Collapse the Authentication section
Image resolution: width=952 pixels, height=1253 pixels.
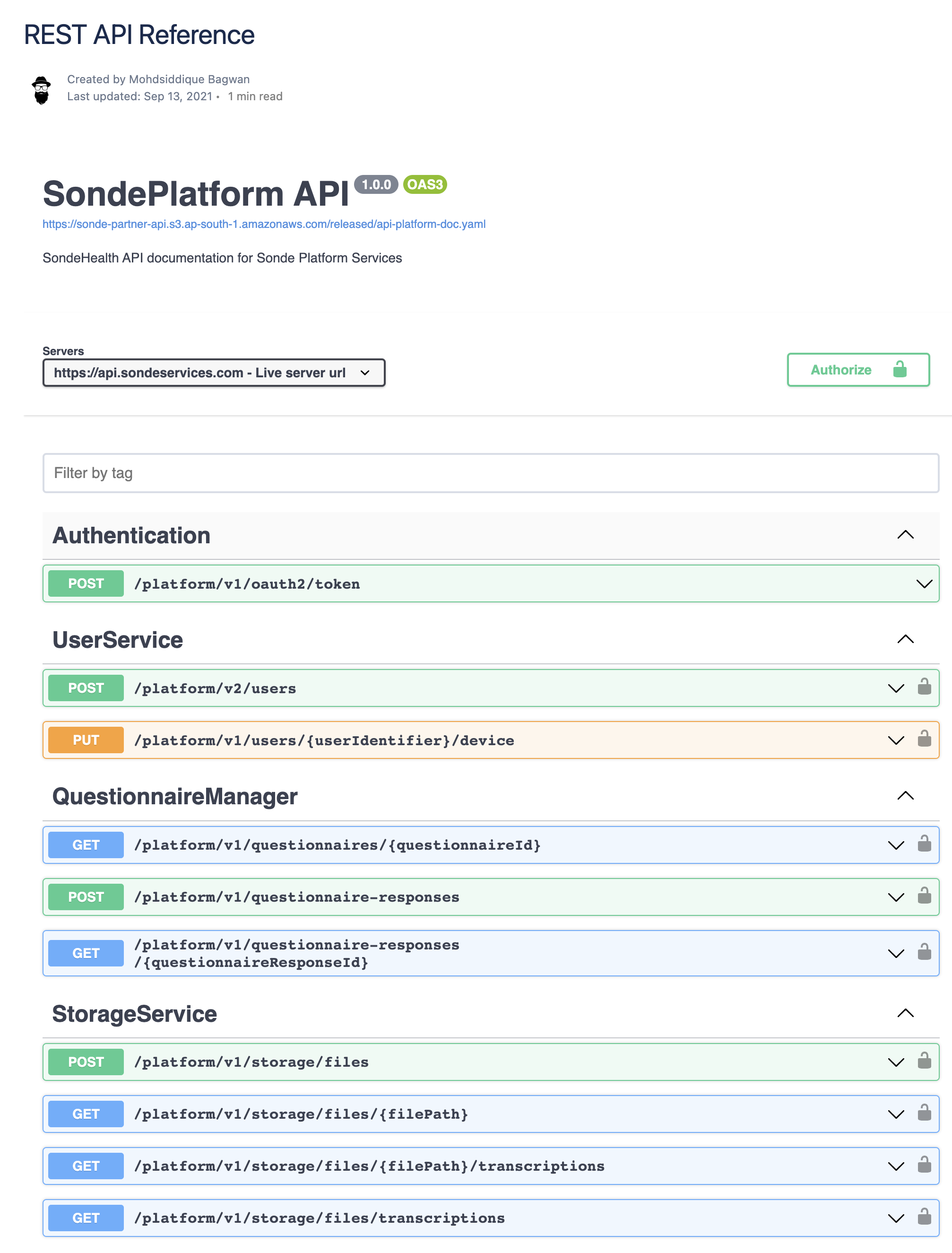905,535
